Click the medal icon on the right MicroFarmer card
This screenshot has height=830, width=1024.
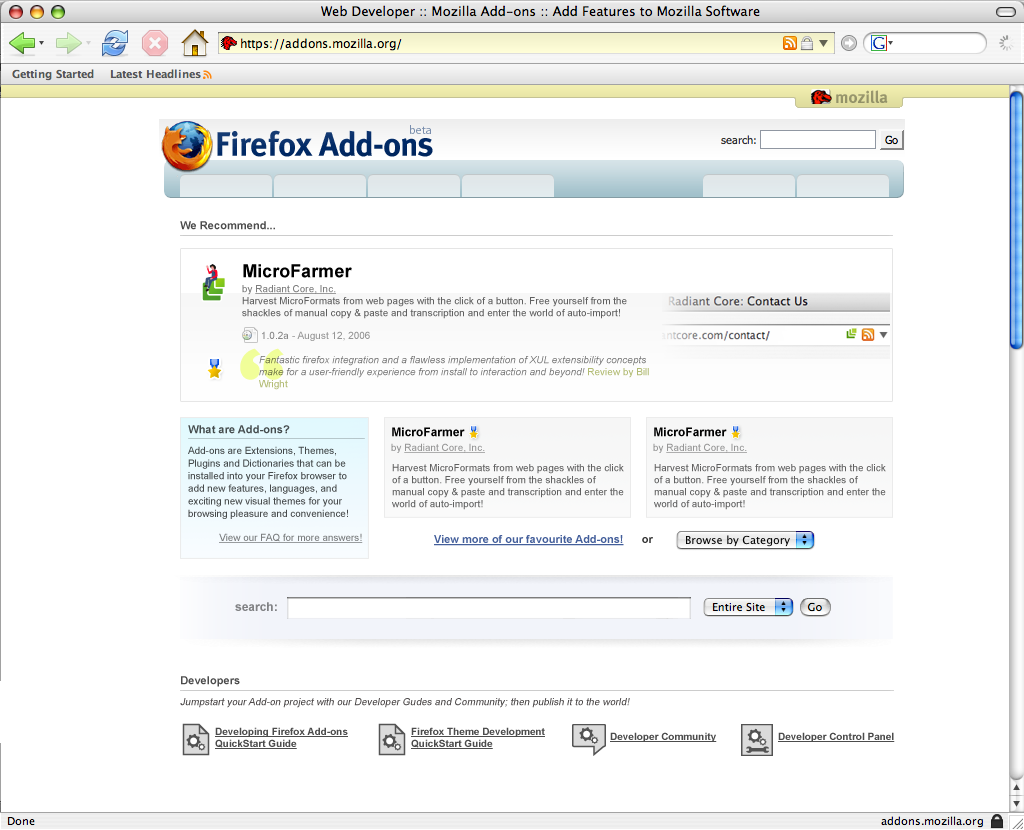[x=736, y=432]
